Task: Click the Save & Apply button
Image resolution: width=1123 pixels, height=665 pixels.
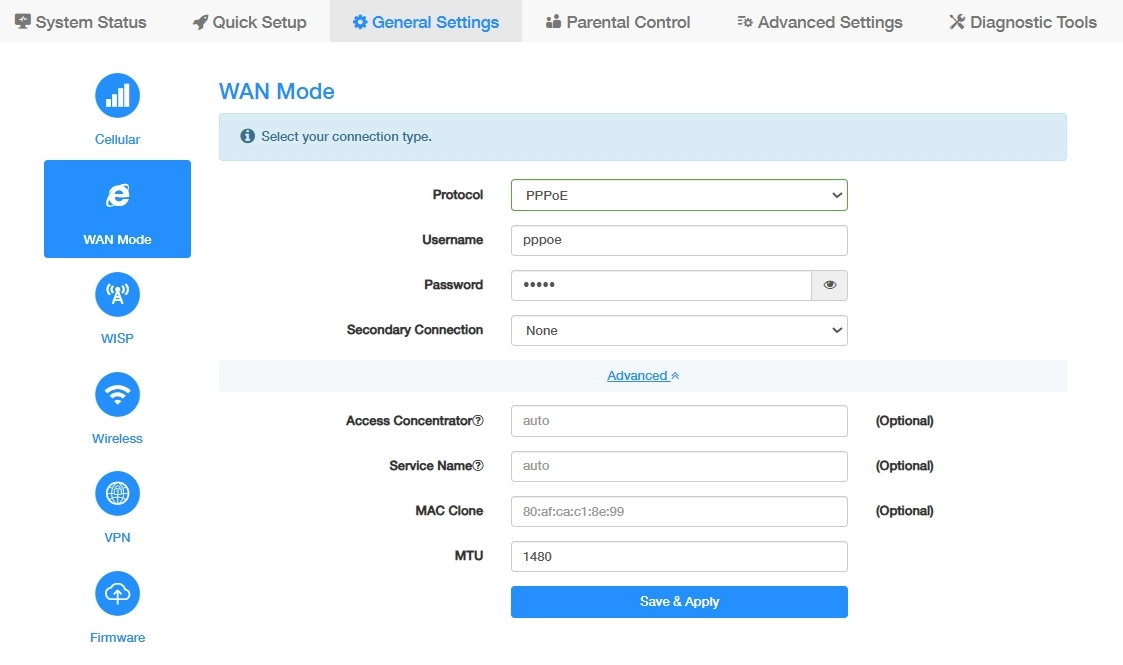Action: [679, 602]
